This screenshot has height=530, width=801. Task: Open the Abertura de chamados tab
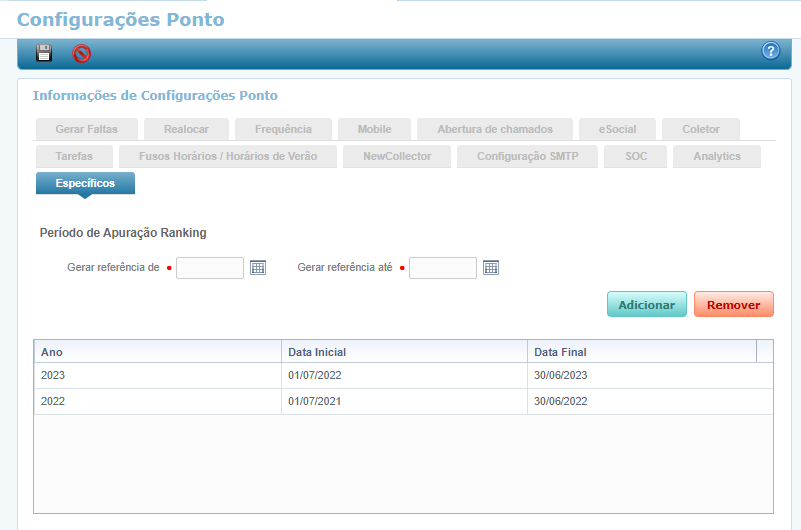(x=494, y=129)
